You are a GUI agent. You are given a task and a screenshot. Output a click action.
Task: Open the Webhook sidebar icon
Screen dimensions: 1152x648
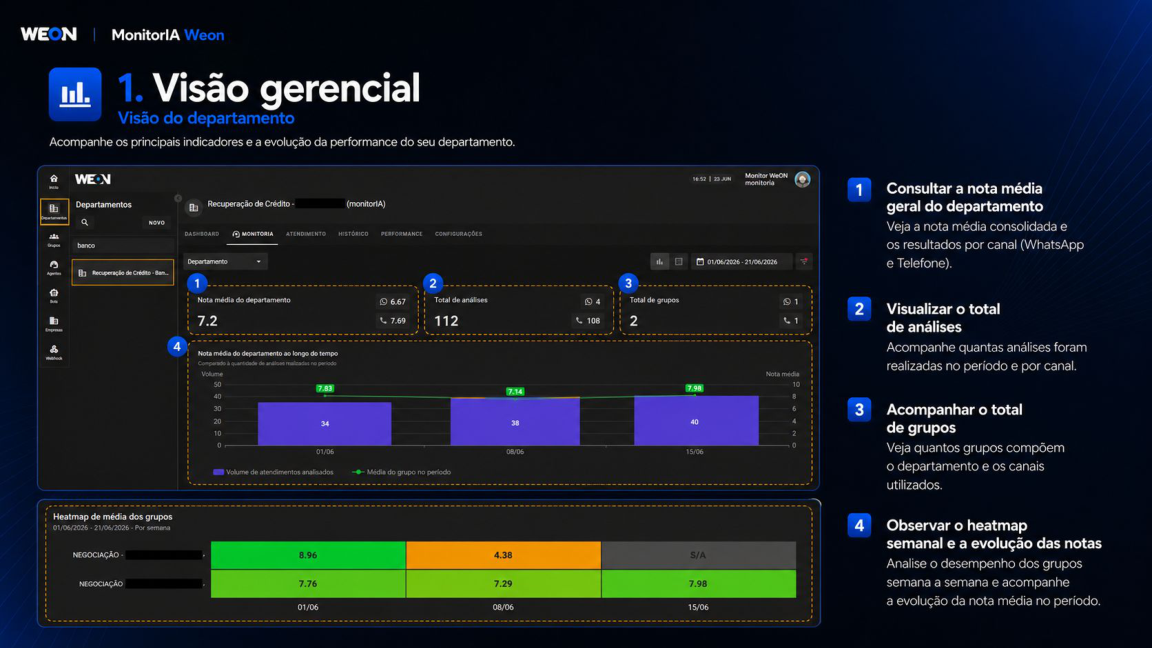click(x=54, y=353)
